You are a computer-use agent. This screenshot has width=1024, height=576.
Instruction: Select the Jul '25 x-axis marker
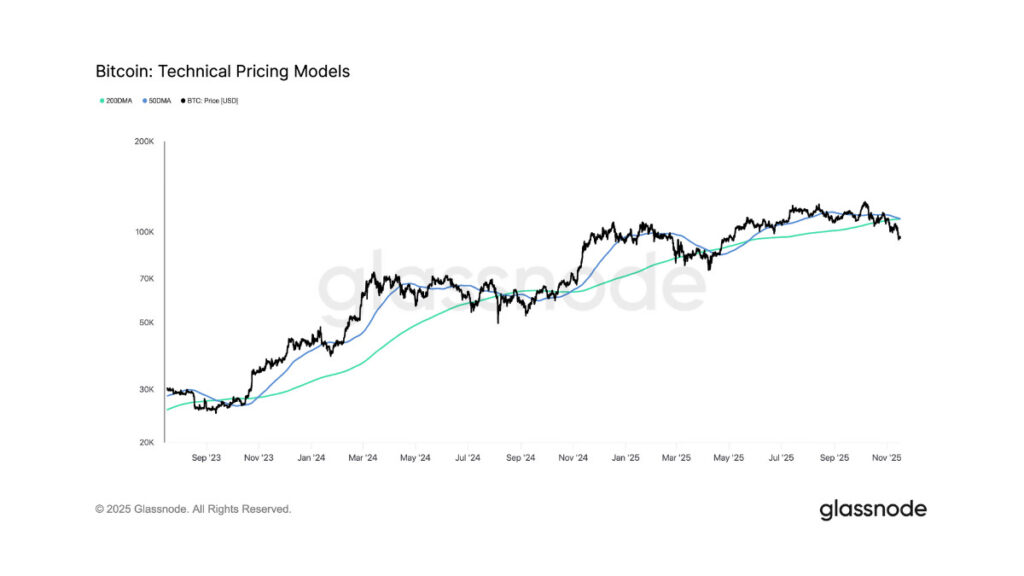tap(781, 458)
